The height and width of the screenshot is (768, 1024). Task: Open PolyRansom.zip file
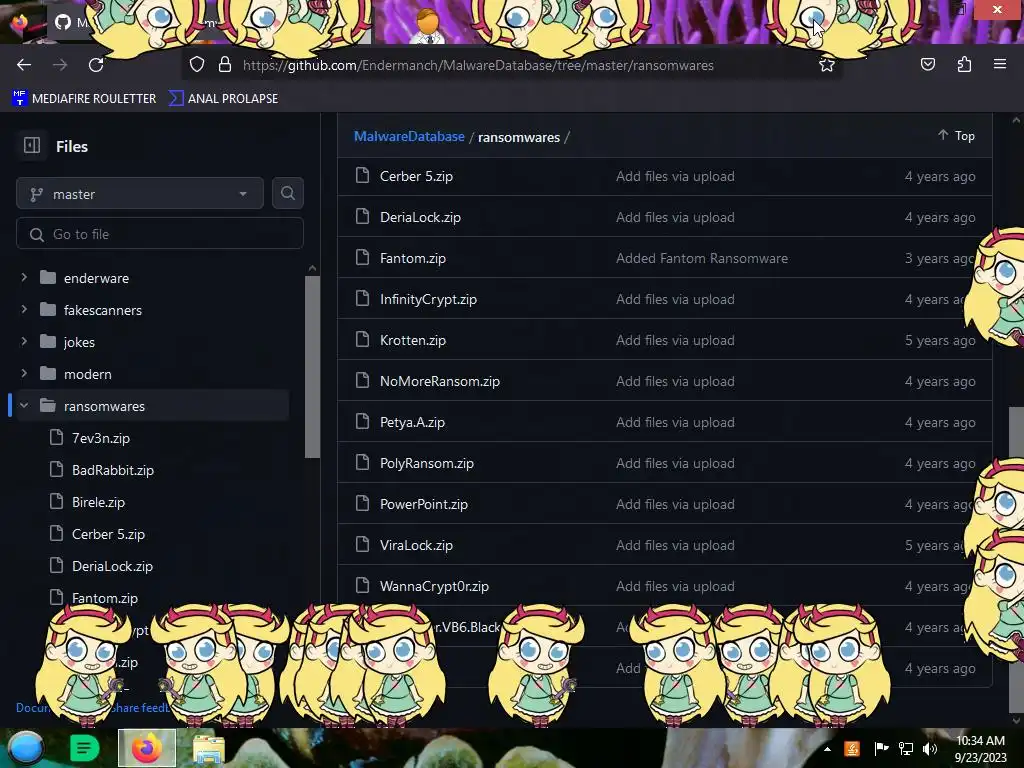tap(426, 463)
